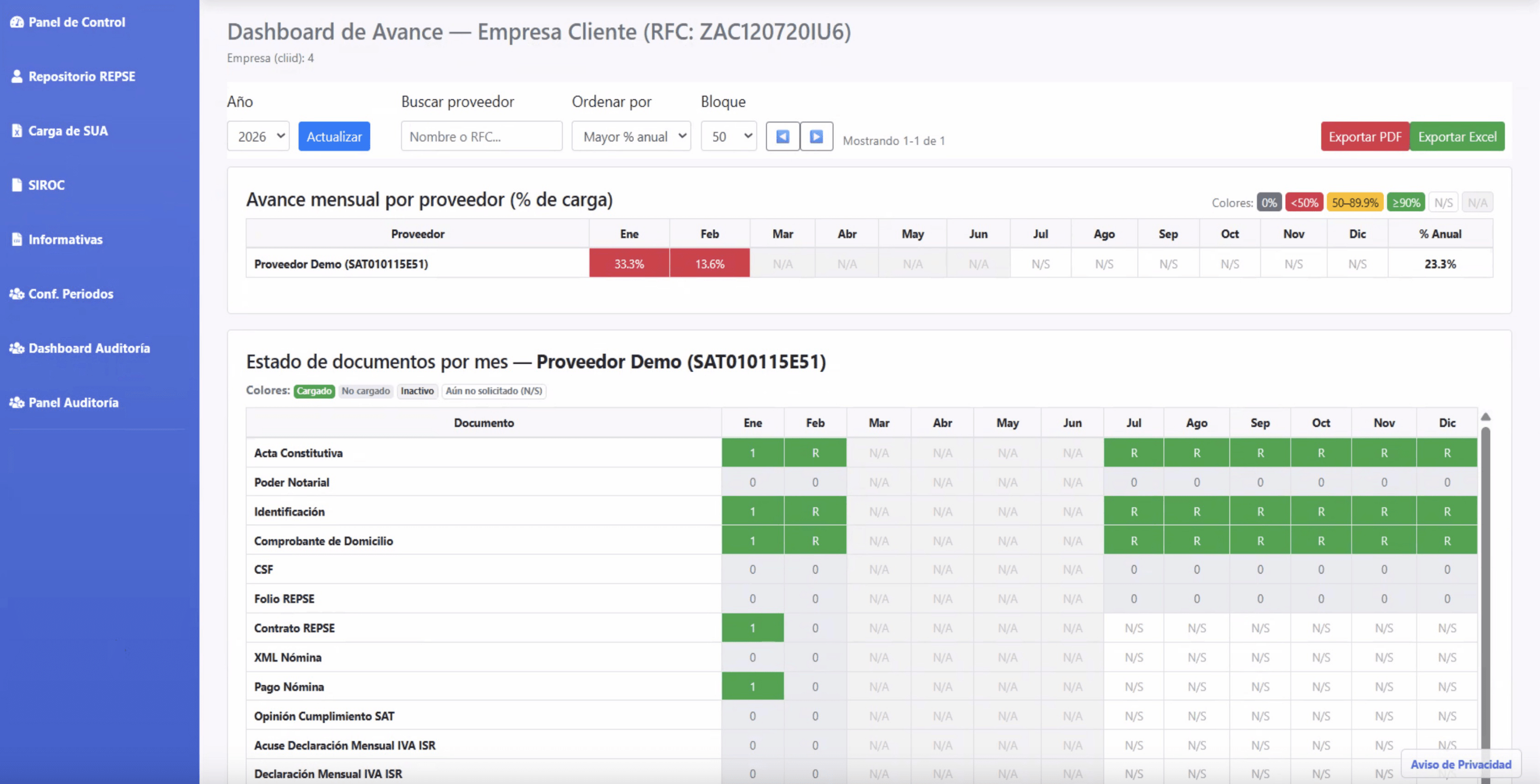Image resolution: width=1540 pixels, height=784 pixels.
Task: Click the Inactivo legend badge
Action: click(x=417, y=391)
